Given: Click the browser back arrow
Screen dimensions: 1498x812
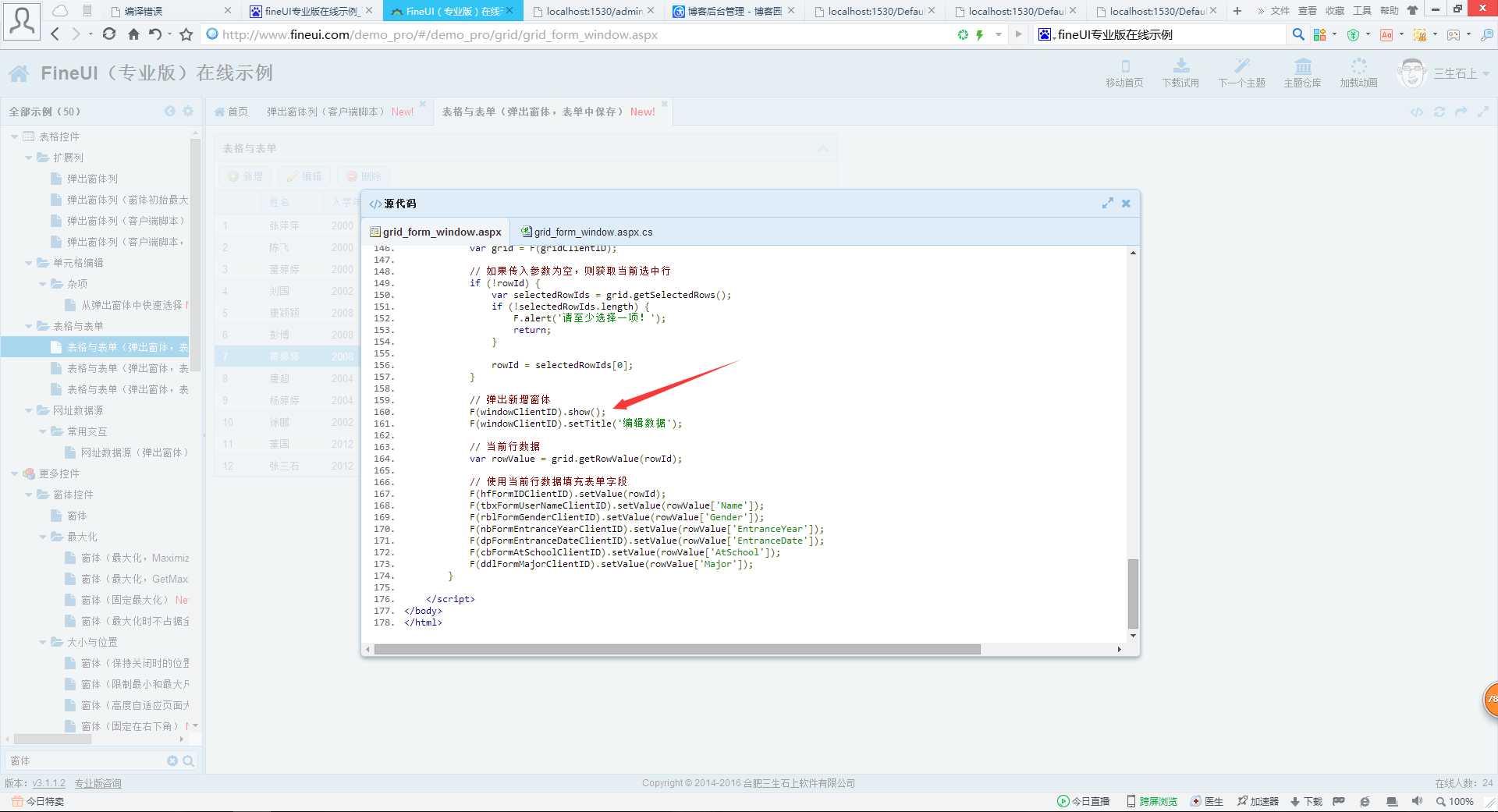Looking at the screenshot, I should click(x=55, y=34).
